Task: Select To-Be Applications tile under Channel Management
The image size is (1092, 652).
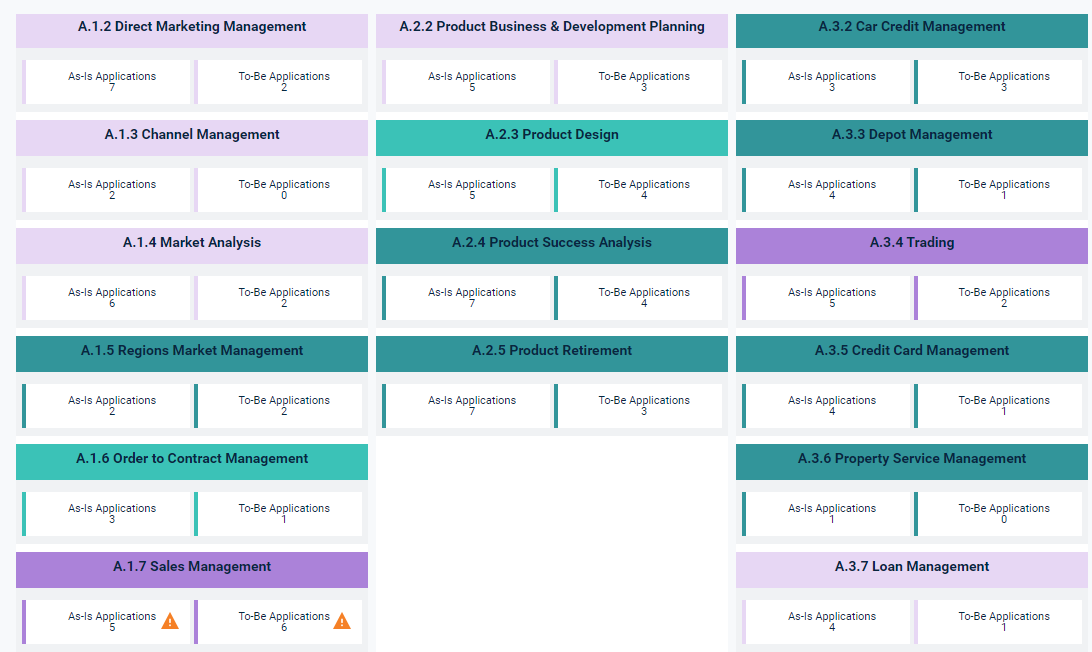Action: point(280,190)
